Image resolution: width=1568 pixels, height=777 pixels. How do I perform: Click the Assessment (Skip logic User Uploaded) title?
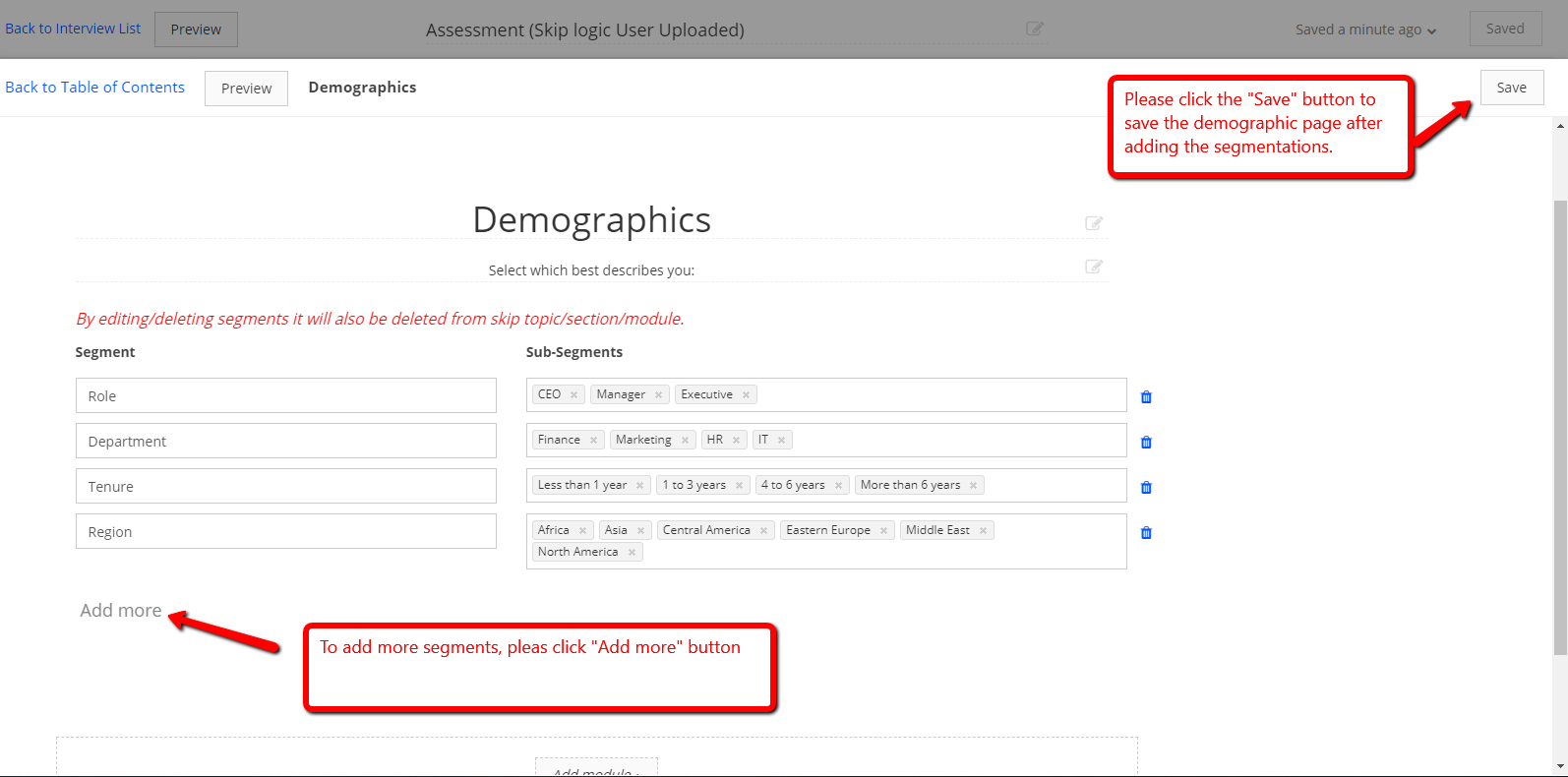[585, 30]
